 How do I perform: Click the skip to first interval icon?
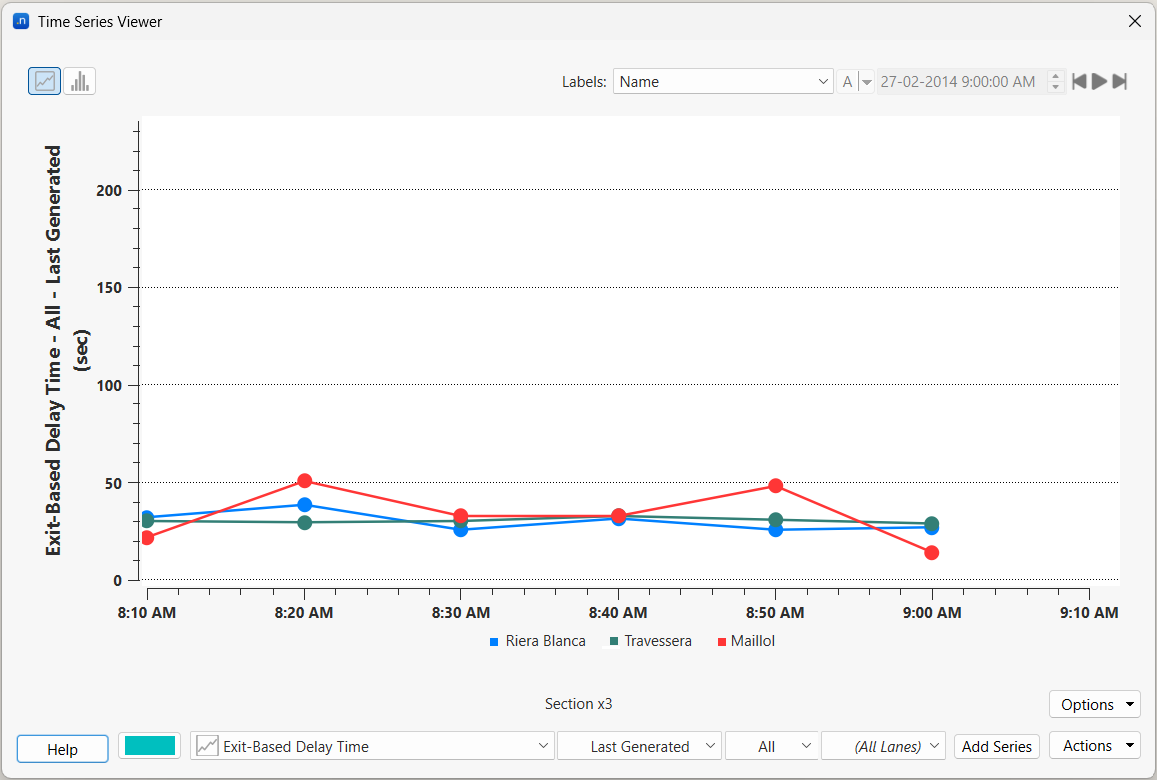click(1079, 82)
